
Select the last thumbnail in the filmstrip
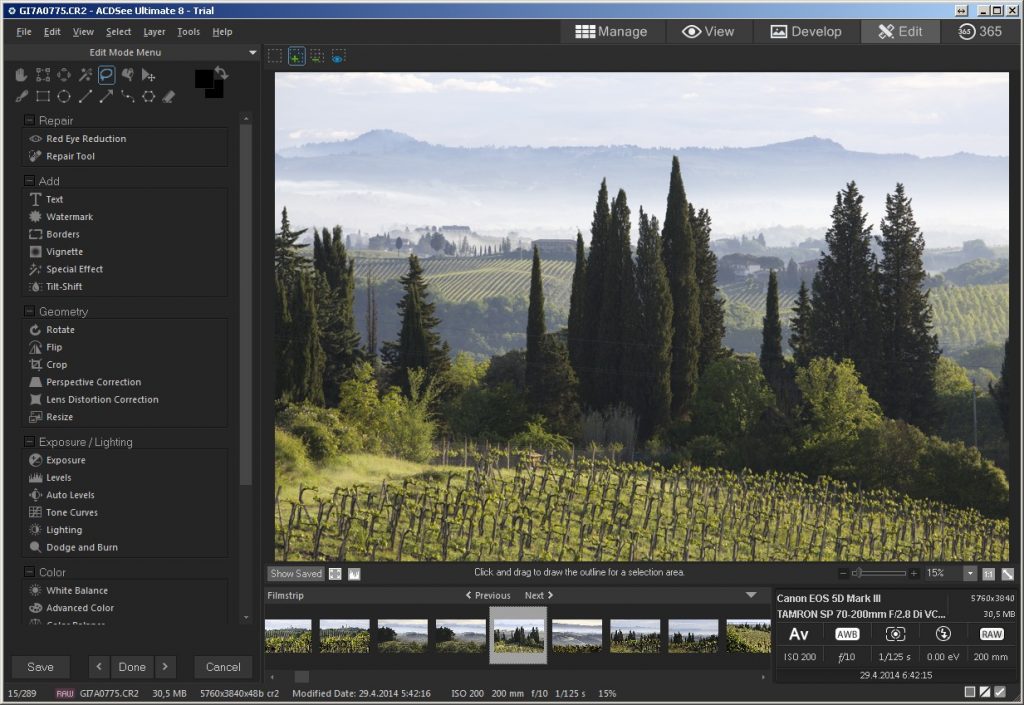748,636
